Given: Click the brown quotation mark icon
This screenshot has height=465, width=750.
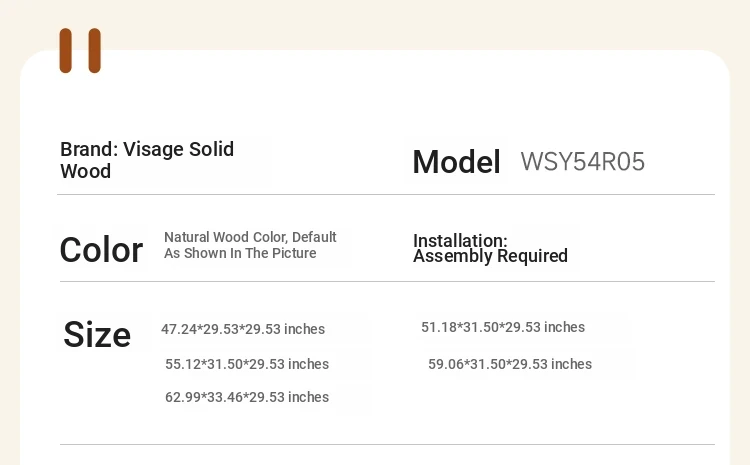Looking at the screenshot, I should pyautogui.click(x=80, y=51).
